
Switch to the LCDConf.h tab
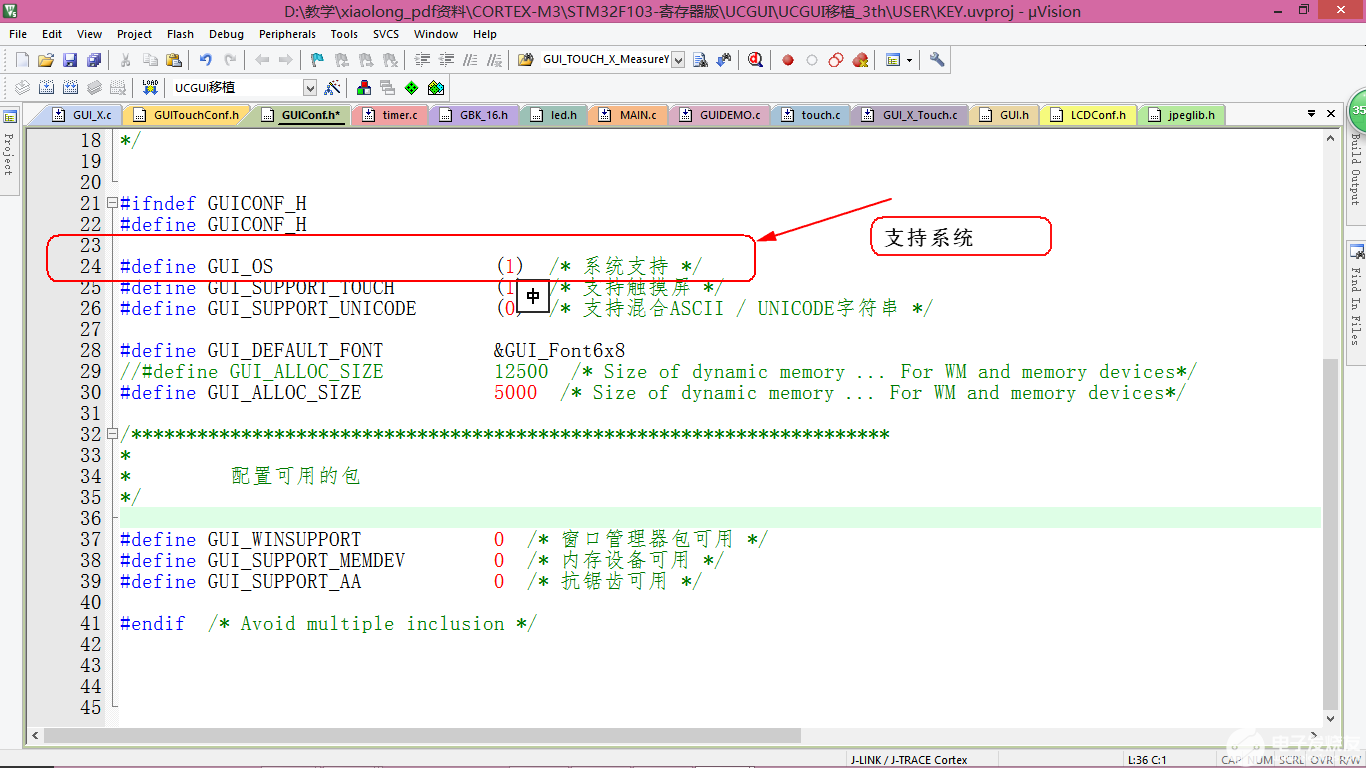1088,115
